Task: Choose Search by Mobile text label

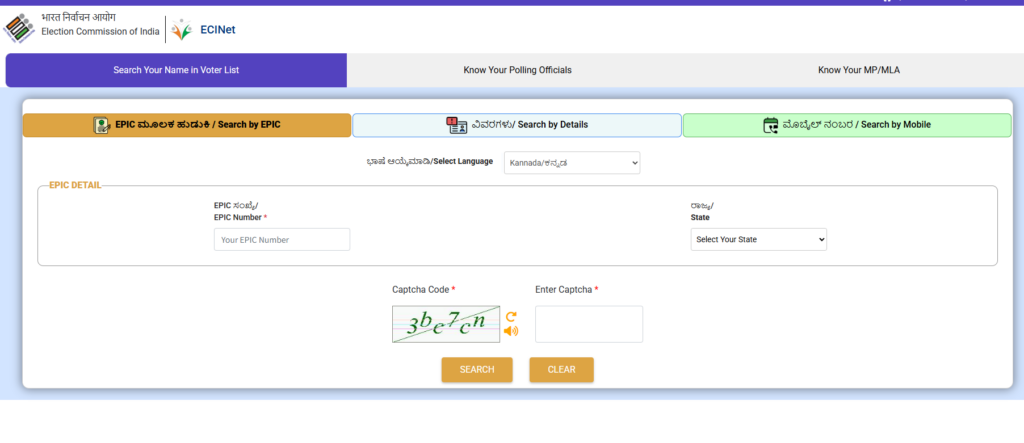Action: [895, 125]
